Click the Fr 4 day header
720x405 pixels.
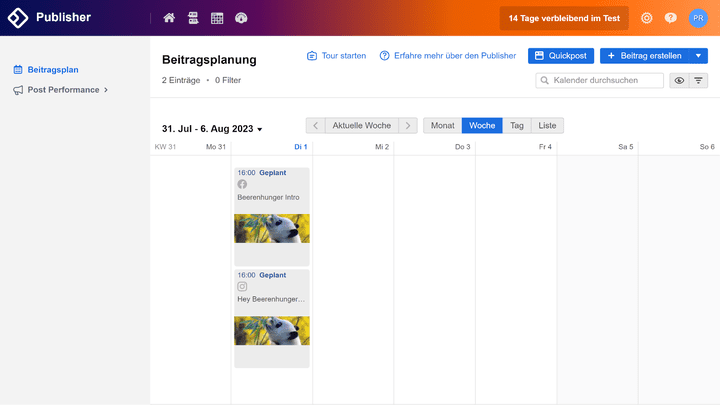(x=545, y=147)
